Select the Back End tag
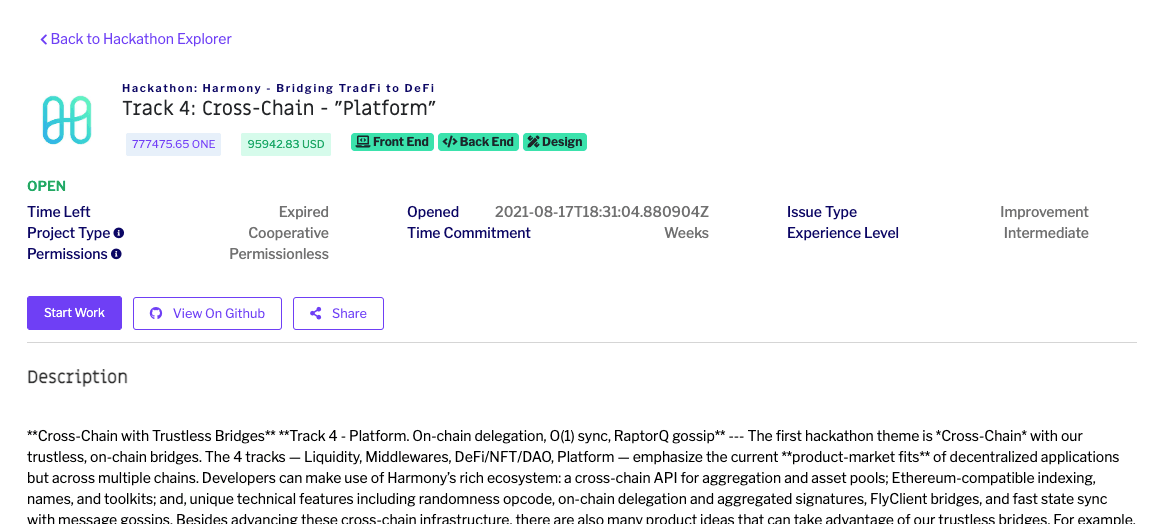The width and height of the screenshot is (1157, 524). [x=479, y=142]
